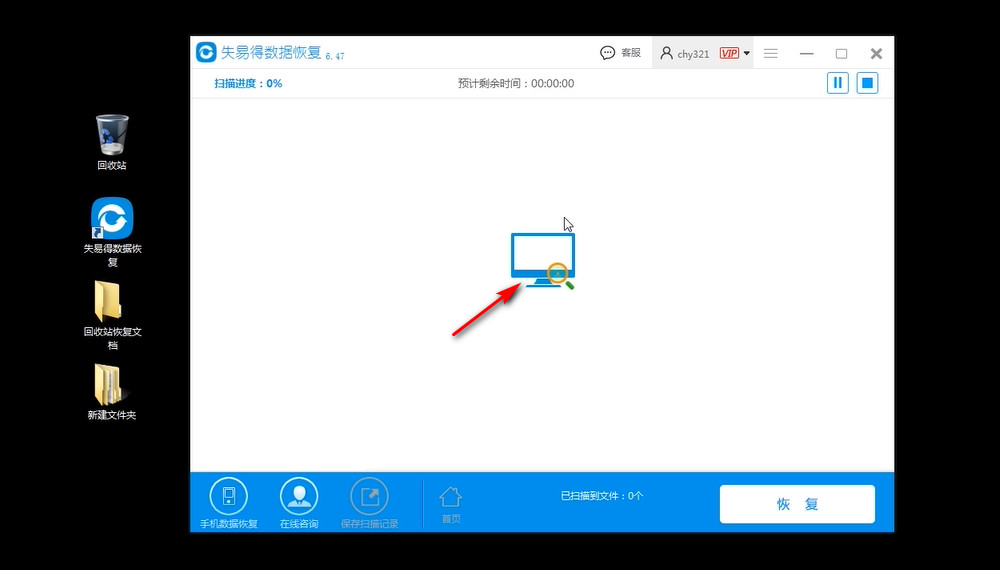
Task: Click the 预计剩余时间:00:00:00 text
Action: coord(516,84)
